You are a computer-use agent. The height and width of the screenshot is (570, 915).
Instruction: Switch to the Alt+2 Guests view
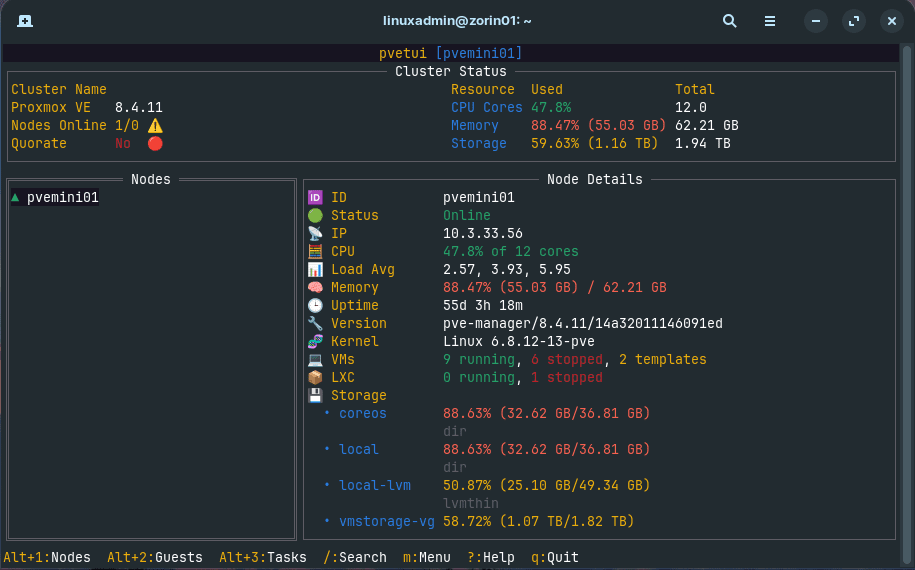tap(155, 557)
